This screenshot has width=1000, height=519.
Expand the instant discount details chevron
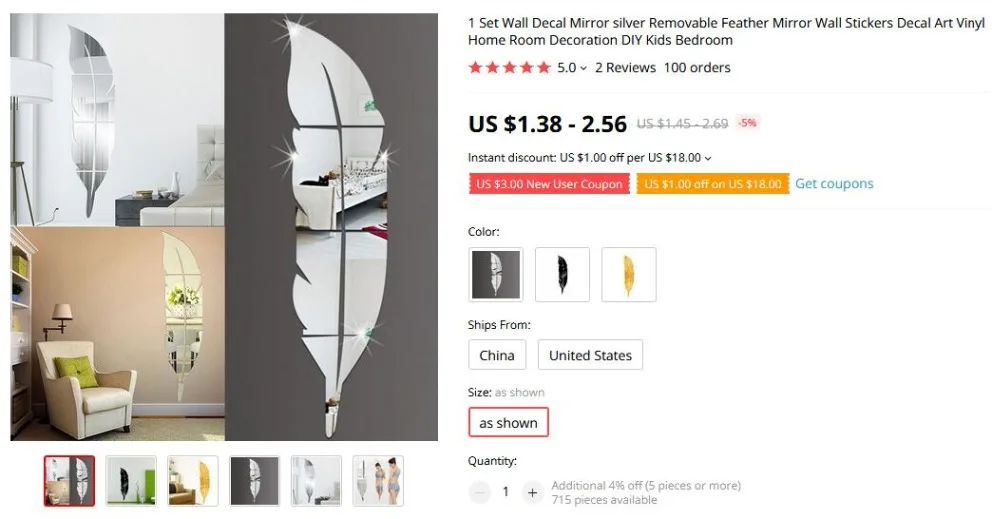tap(707, 158)
